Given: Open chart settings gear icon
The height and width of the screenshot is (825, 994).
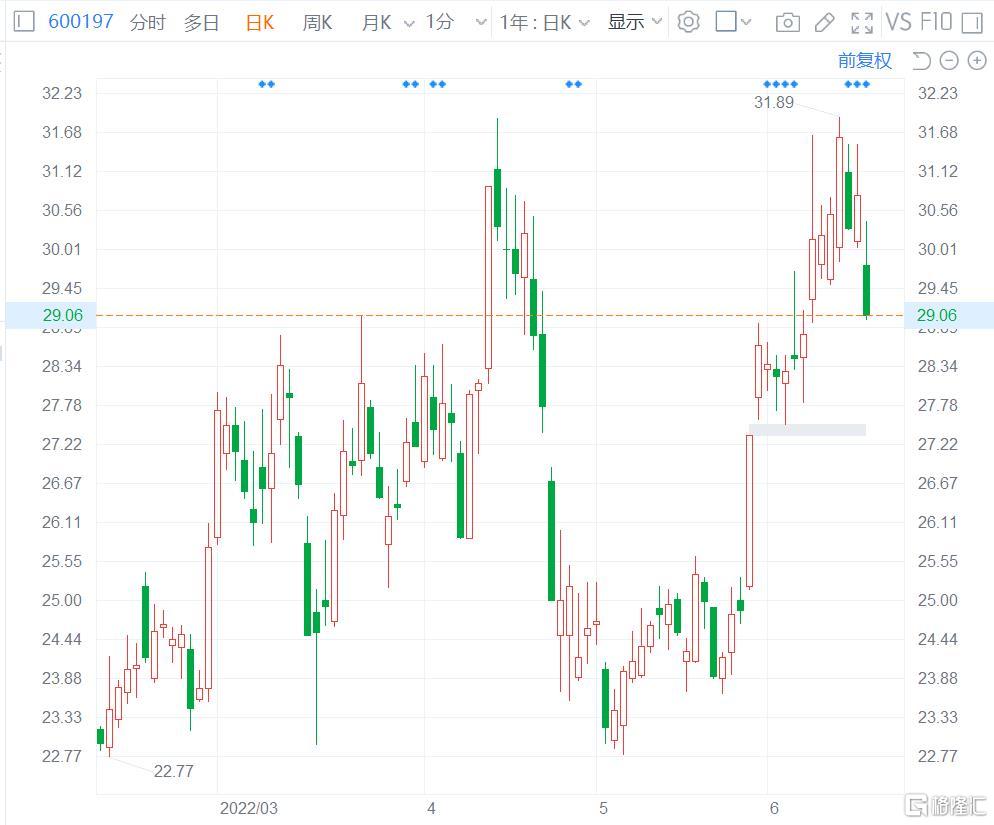Looking at the screenshot, I should tap(688, 22).
